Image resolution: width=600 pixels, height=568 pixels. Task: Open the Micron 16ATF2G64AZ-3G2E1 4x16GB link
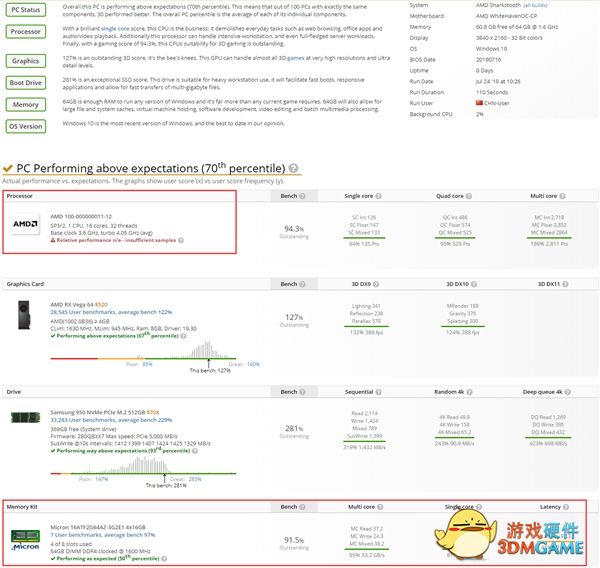[x=98, y=527]
